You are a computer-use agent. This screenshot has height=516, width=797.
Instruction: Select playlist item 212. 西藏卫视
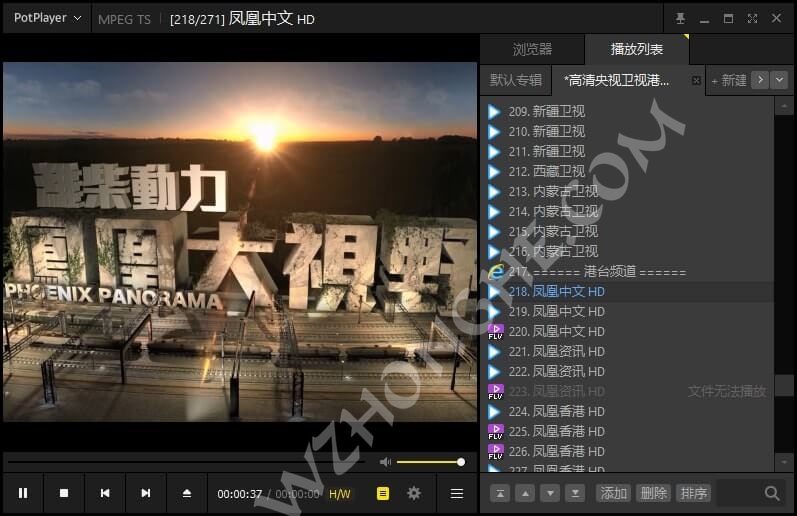pos(629,171)
